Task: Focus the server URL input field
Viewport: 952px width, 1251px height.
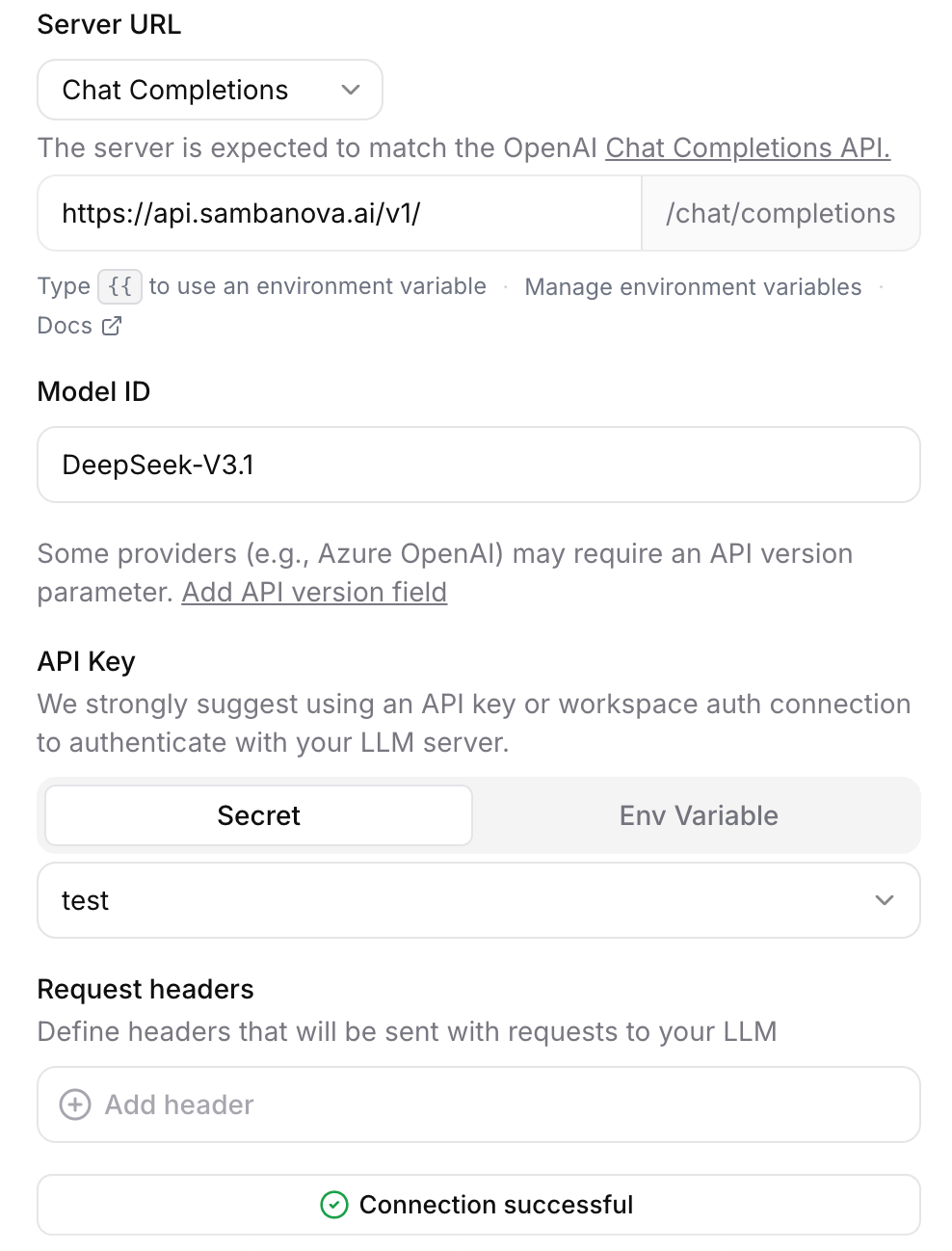Action: [x=339, y=213]
